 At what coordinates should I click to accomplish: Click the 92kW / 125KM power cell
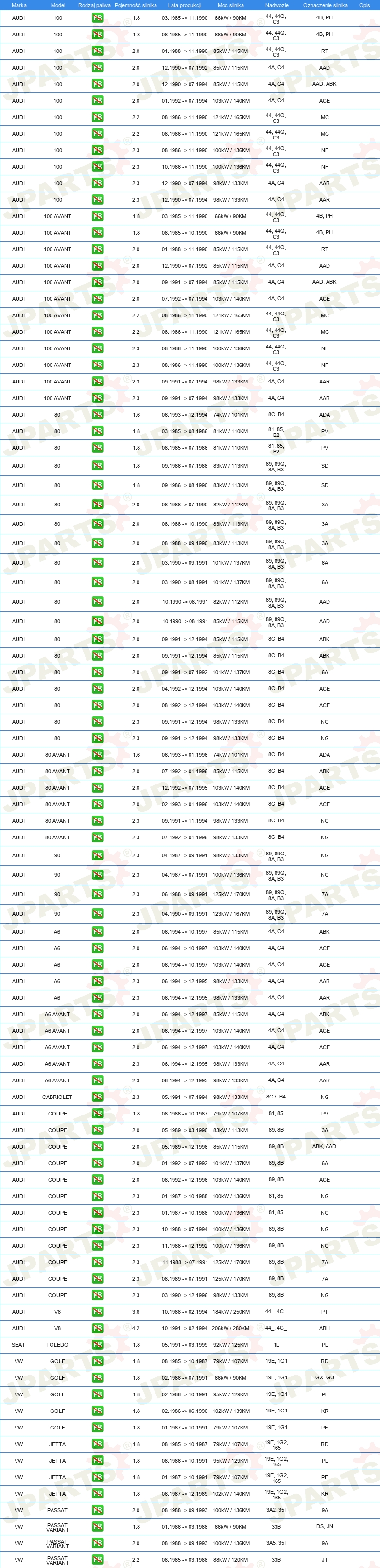(x=231, y=1344)
